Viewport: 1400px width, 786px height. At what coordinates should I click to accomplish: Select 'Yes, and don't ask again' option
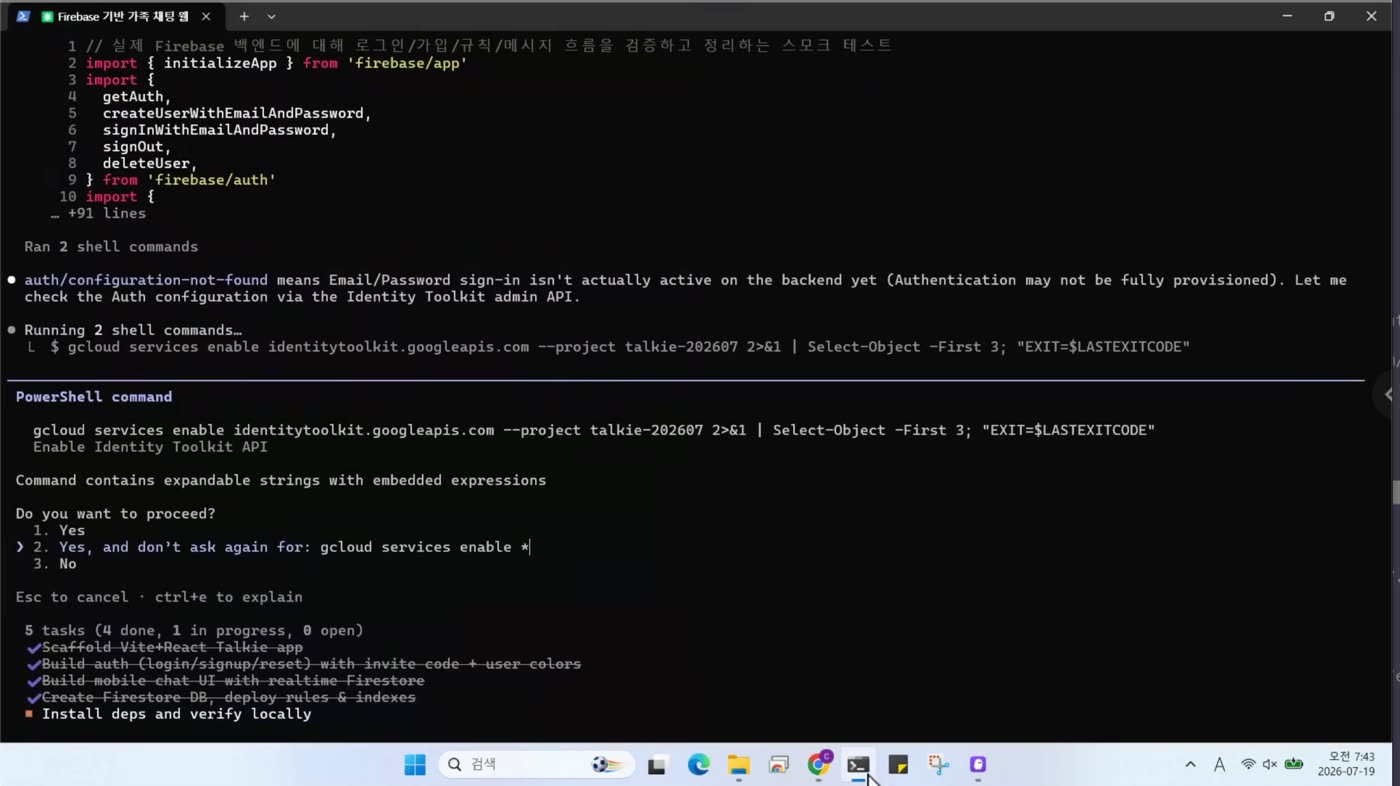click(x=281, y=547)
